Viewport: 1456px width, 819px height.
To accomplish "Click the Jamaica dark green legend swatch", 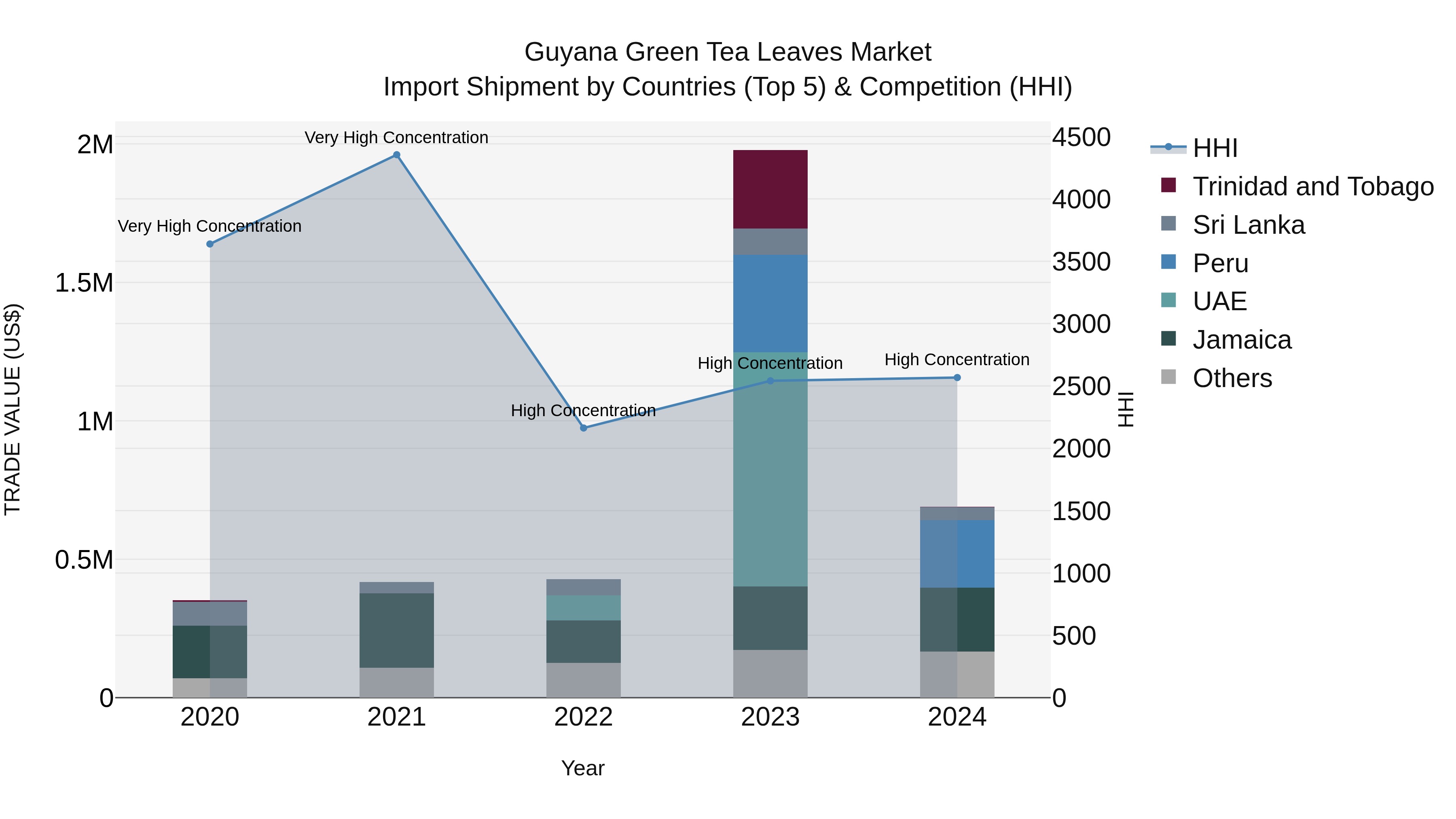I will [x=1168, y=338].
